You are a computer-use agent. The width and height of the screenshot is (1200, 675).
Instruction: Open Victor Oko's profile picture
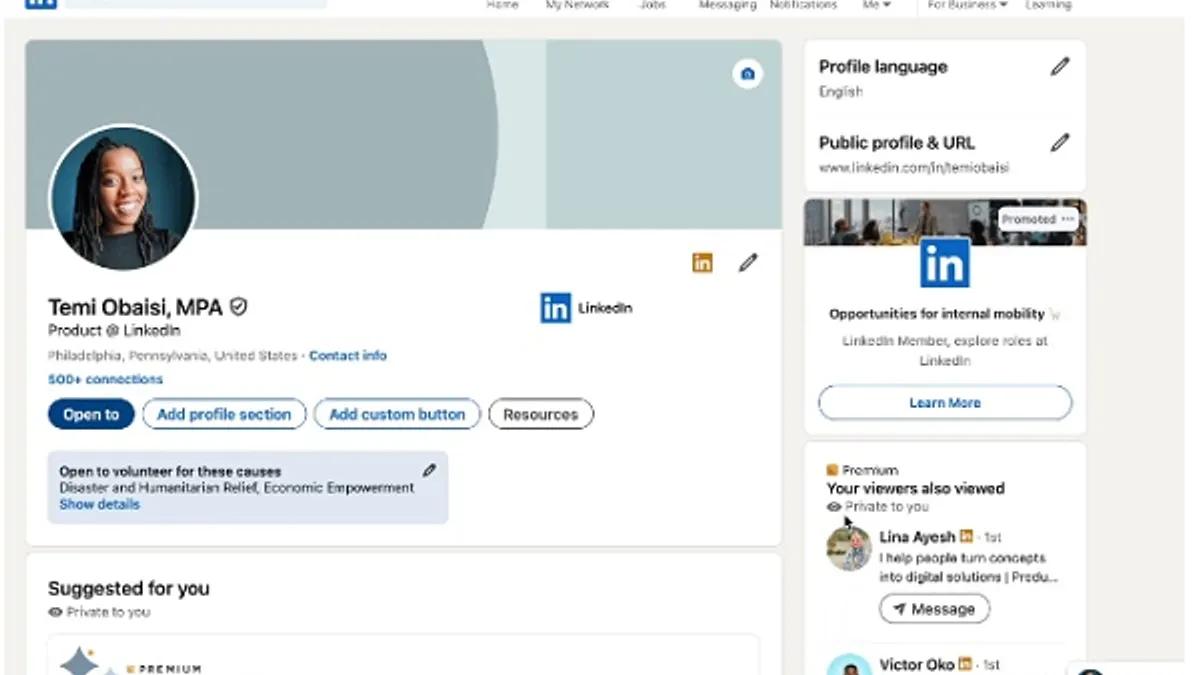pyautogui.click(x=849, y=665)
